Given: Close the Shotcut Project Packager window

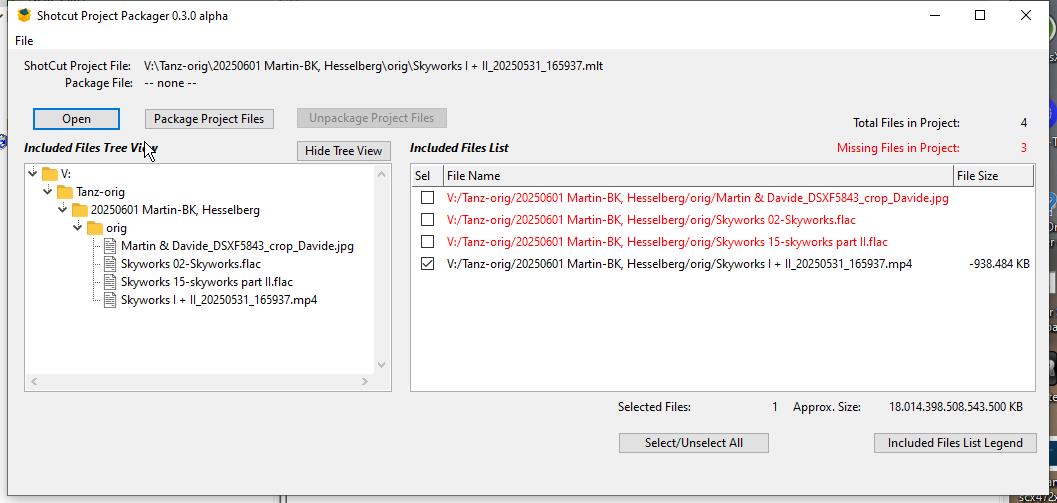Looking at the screenshot, I should tap(1025, 16).
